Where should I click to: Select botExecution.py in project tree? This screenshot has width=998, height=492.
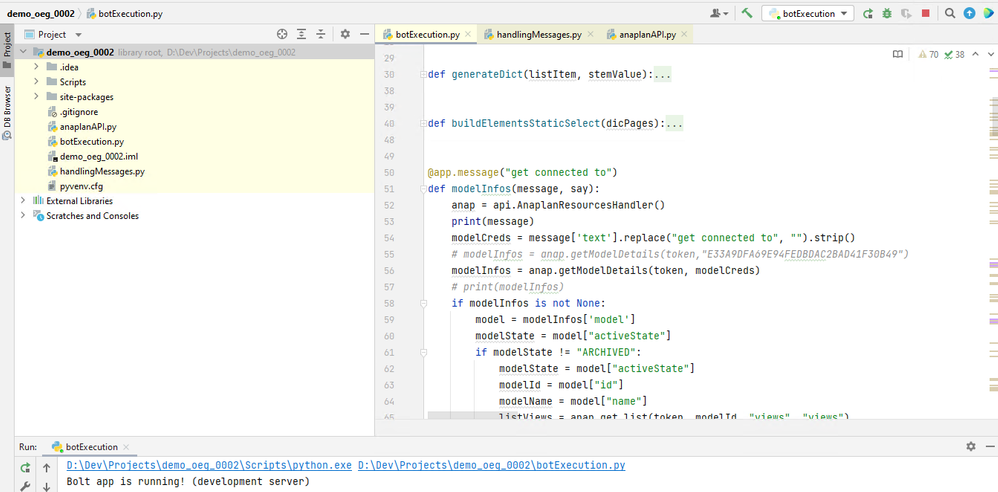click(92, 141)
